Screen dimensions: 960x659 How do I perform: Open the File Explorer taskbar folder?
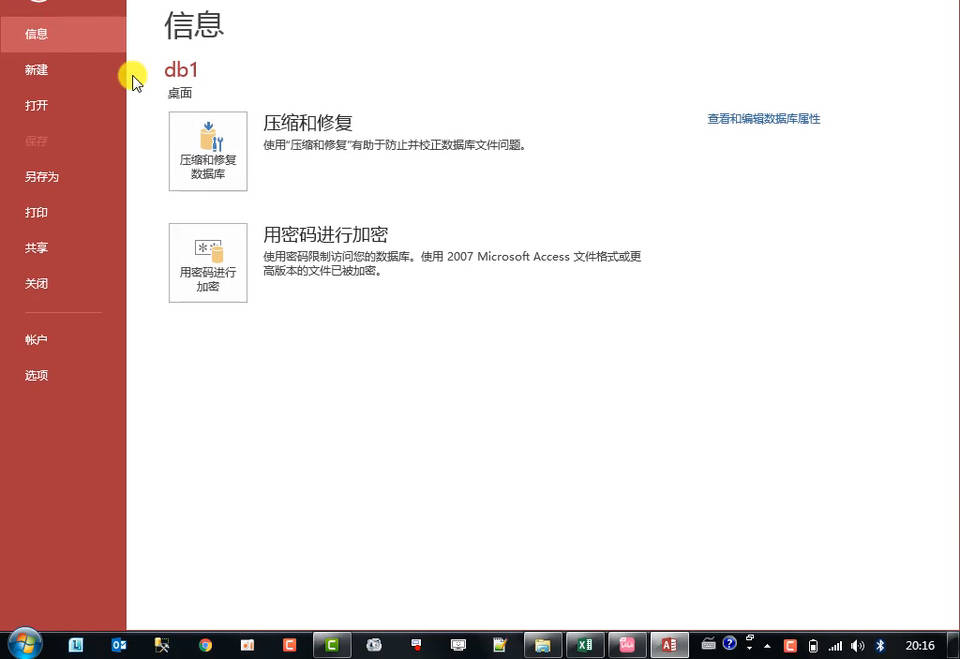[x=542, y=645]
